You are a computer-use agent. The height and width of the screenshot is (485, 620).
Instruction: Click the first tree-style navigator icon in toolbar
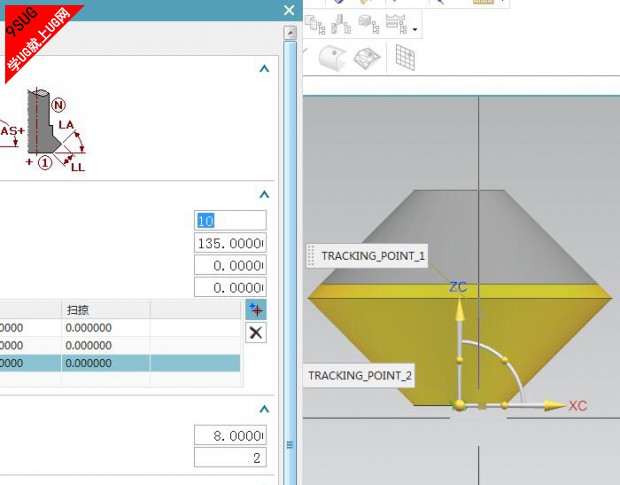[x=315, y=25]
